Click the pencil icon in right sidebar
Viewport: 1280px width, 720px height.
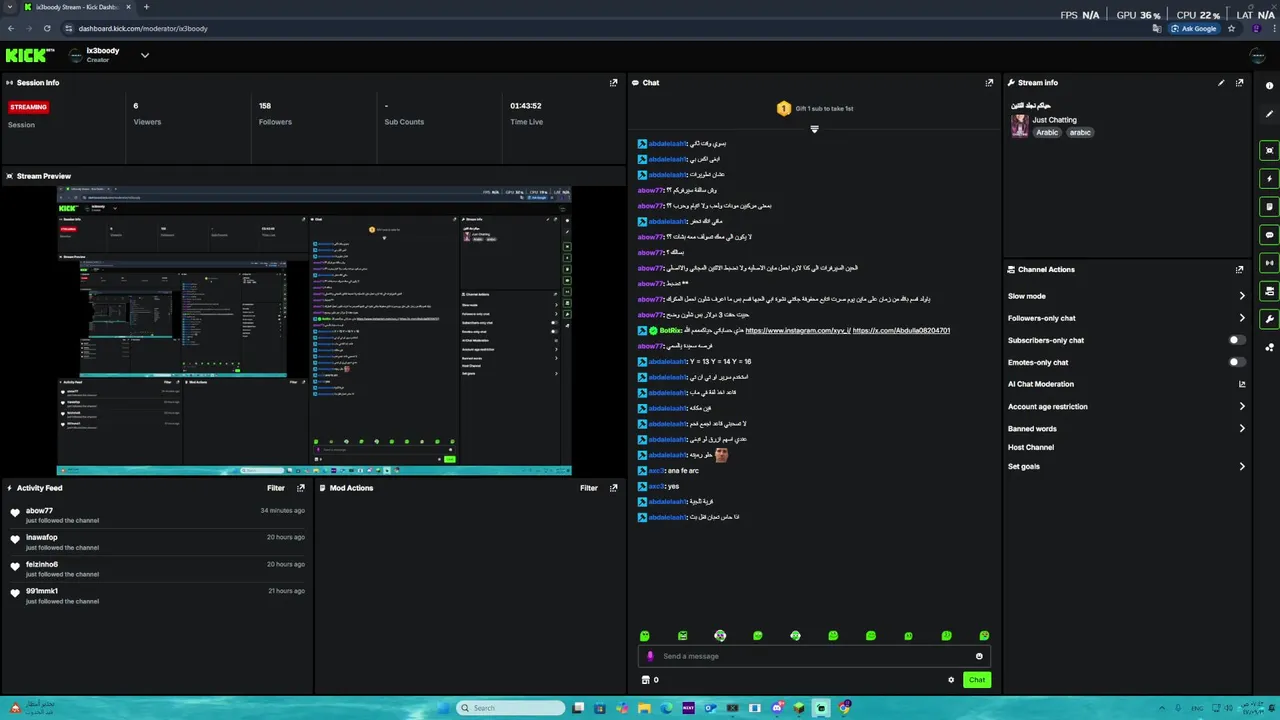pos(1269,113)
